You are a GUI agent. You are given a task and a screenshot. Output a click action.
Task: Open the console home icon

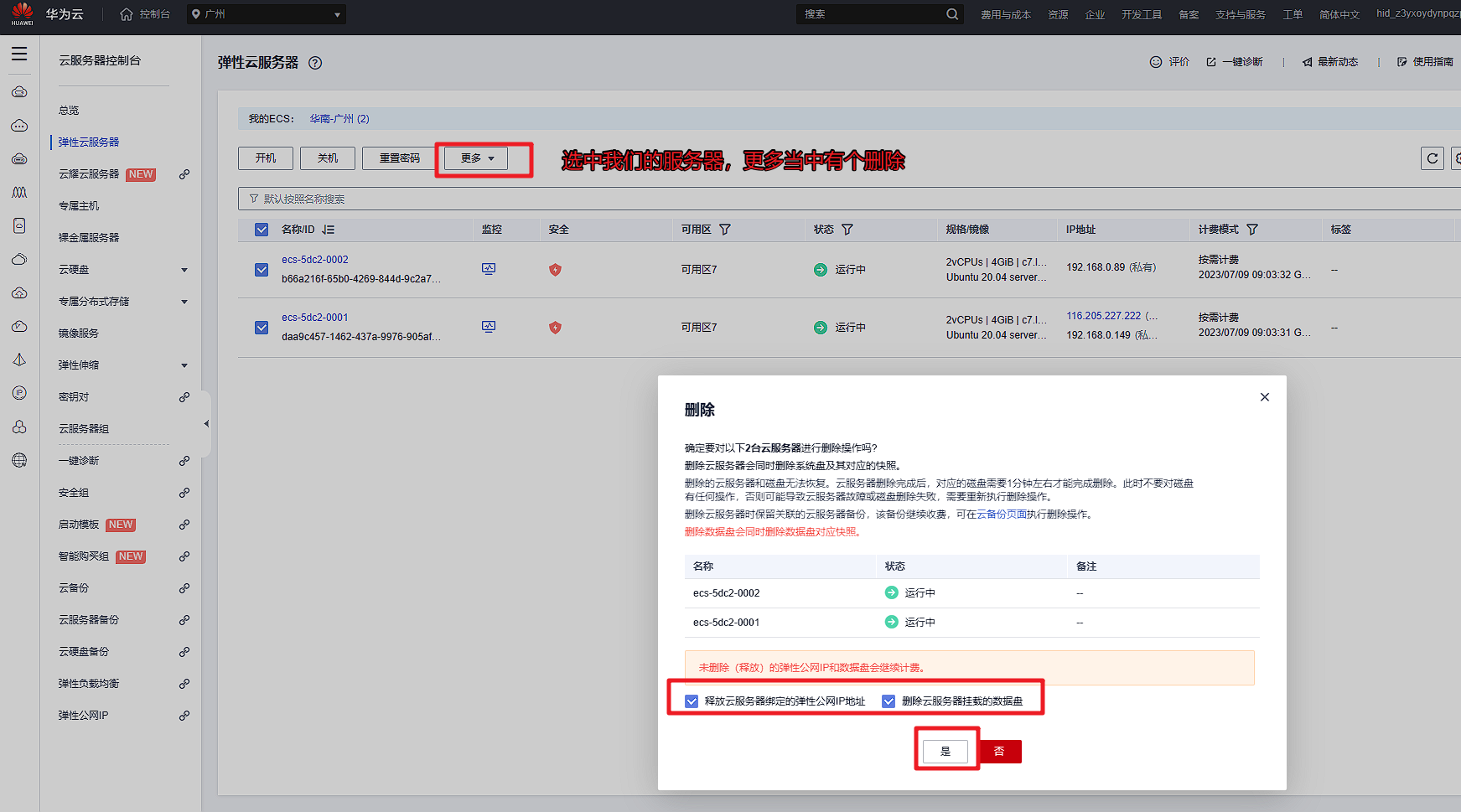point(127,14)
